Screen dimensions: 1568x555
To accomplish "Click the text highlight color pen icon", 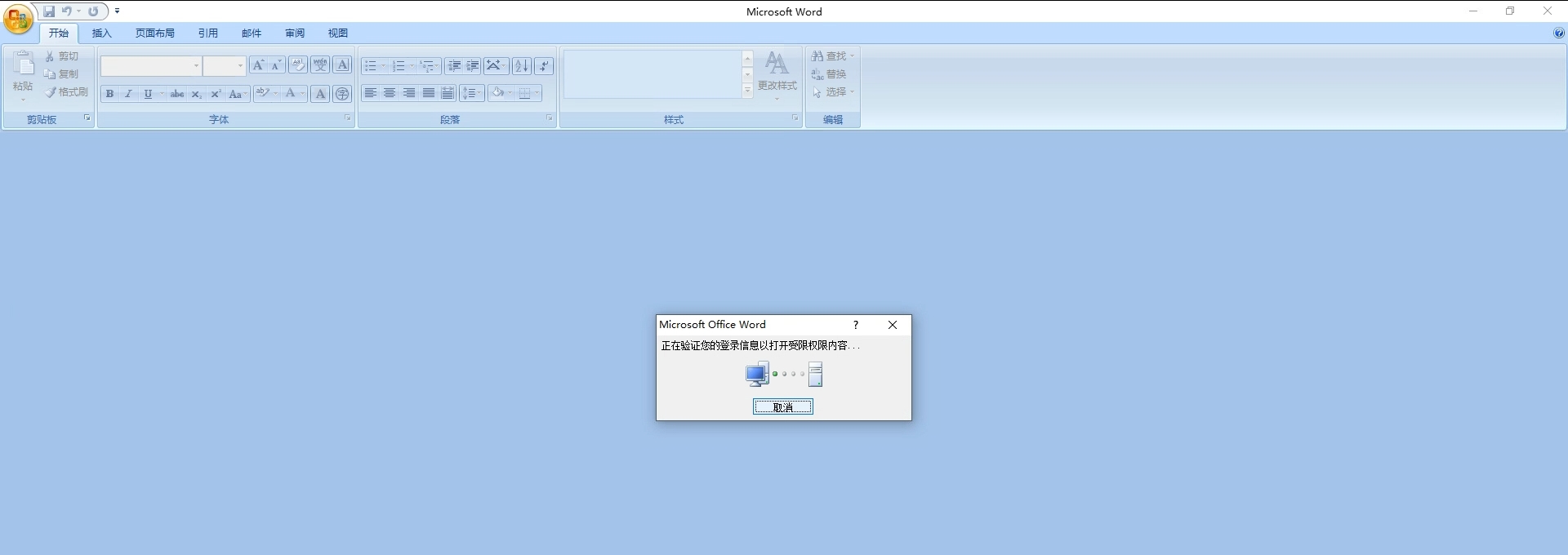I will click(x=262, y=93).
